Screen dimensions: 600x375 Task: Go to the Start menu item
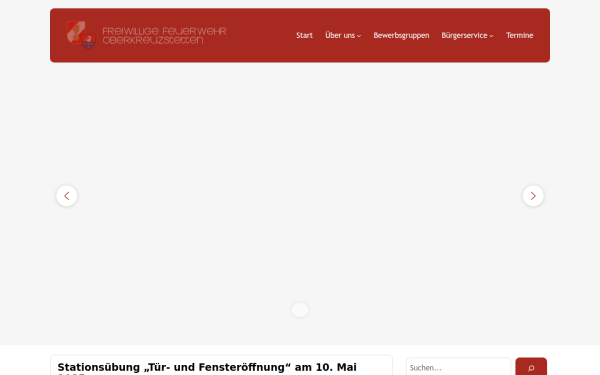tap(304, 35)
